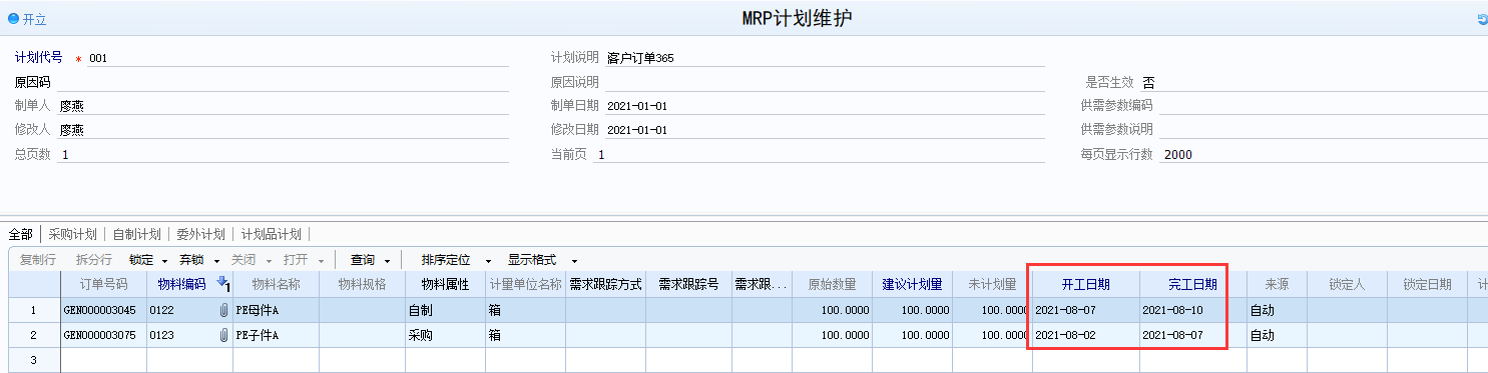Click the 建议计划量 column header
1488x373 pixels.
[x=912, y=284]
